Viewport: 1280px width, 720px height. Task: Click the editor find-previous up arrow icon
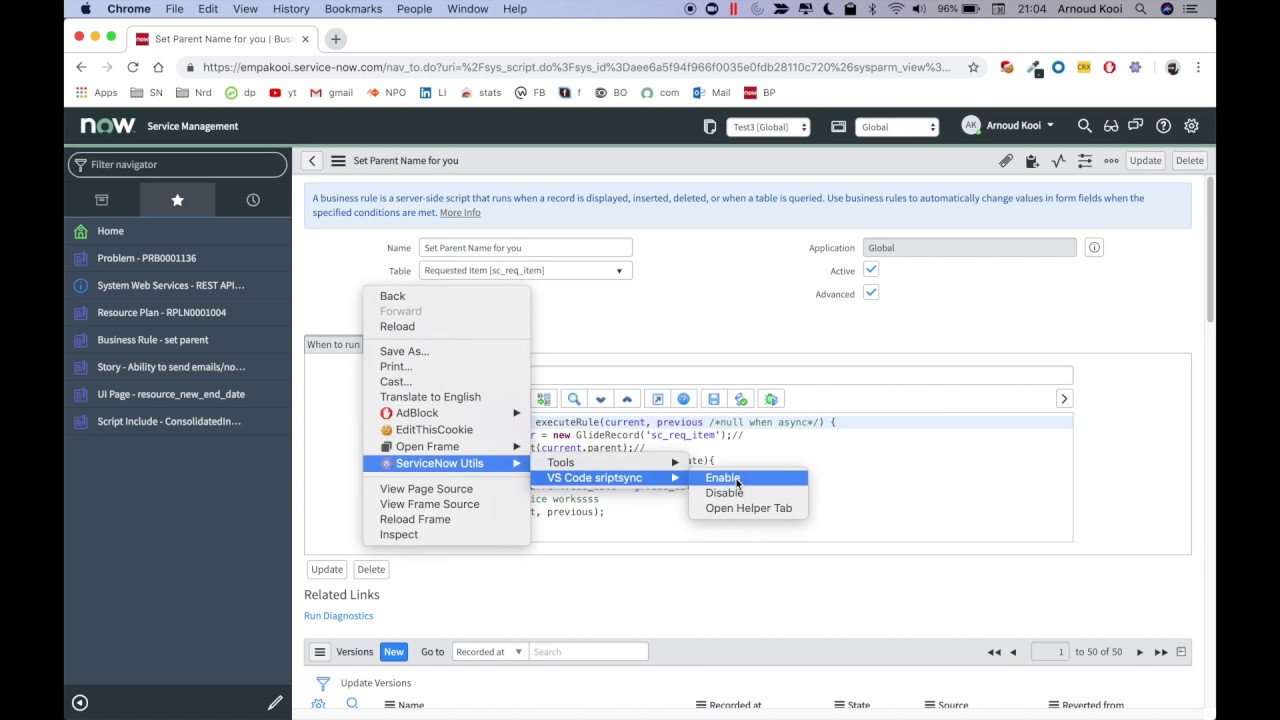[x=627, y=399]
